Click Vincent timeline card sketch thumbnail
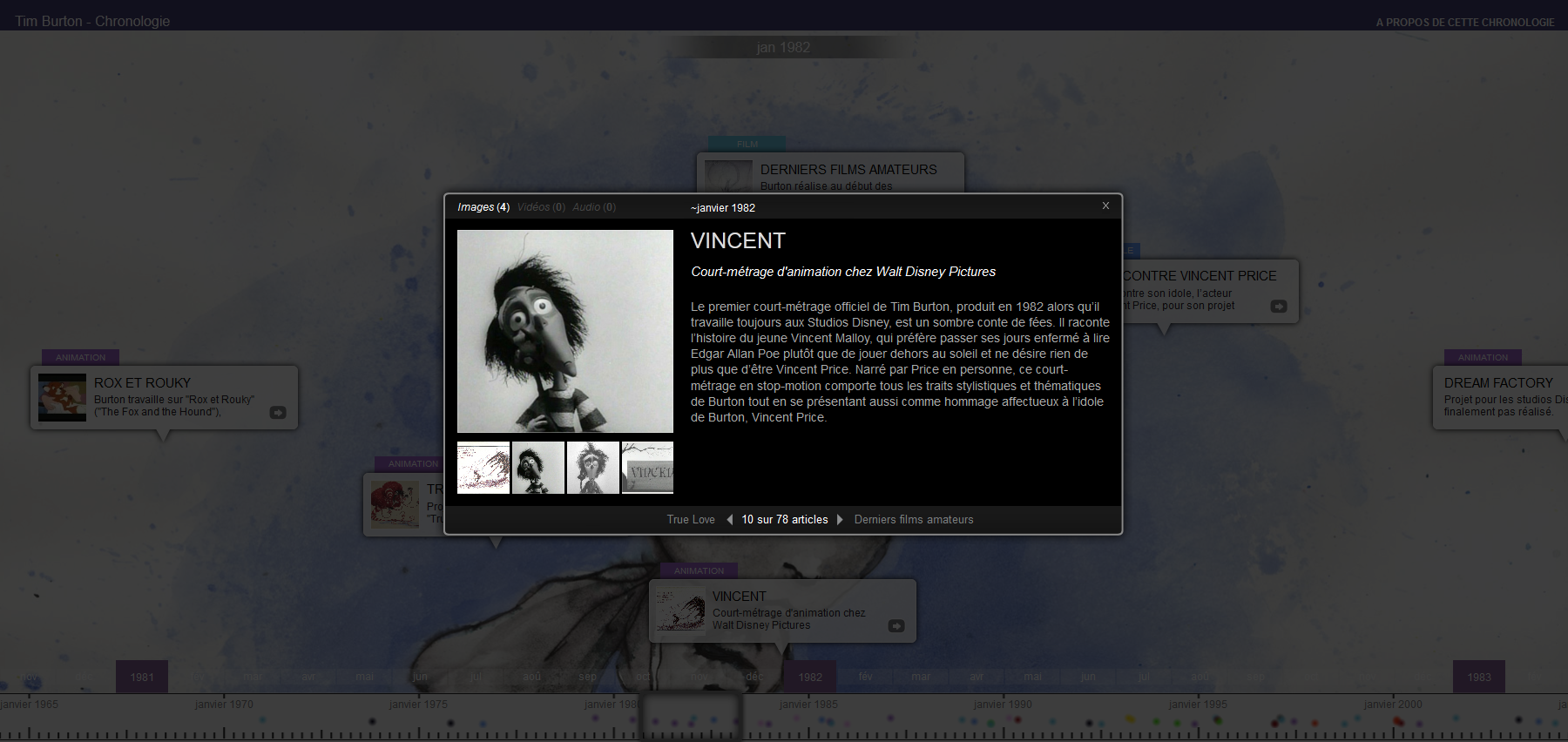The width and height of the screenshot is (1568, 742). (x=680, y=610)
